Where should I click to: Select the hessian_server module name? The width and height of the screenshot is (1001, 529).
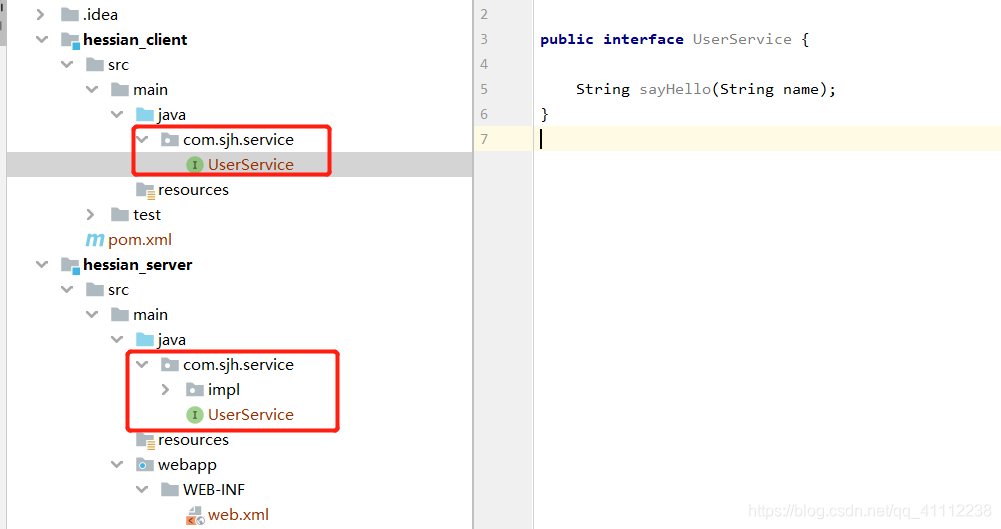[138, 265]
